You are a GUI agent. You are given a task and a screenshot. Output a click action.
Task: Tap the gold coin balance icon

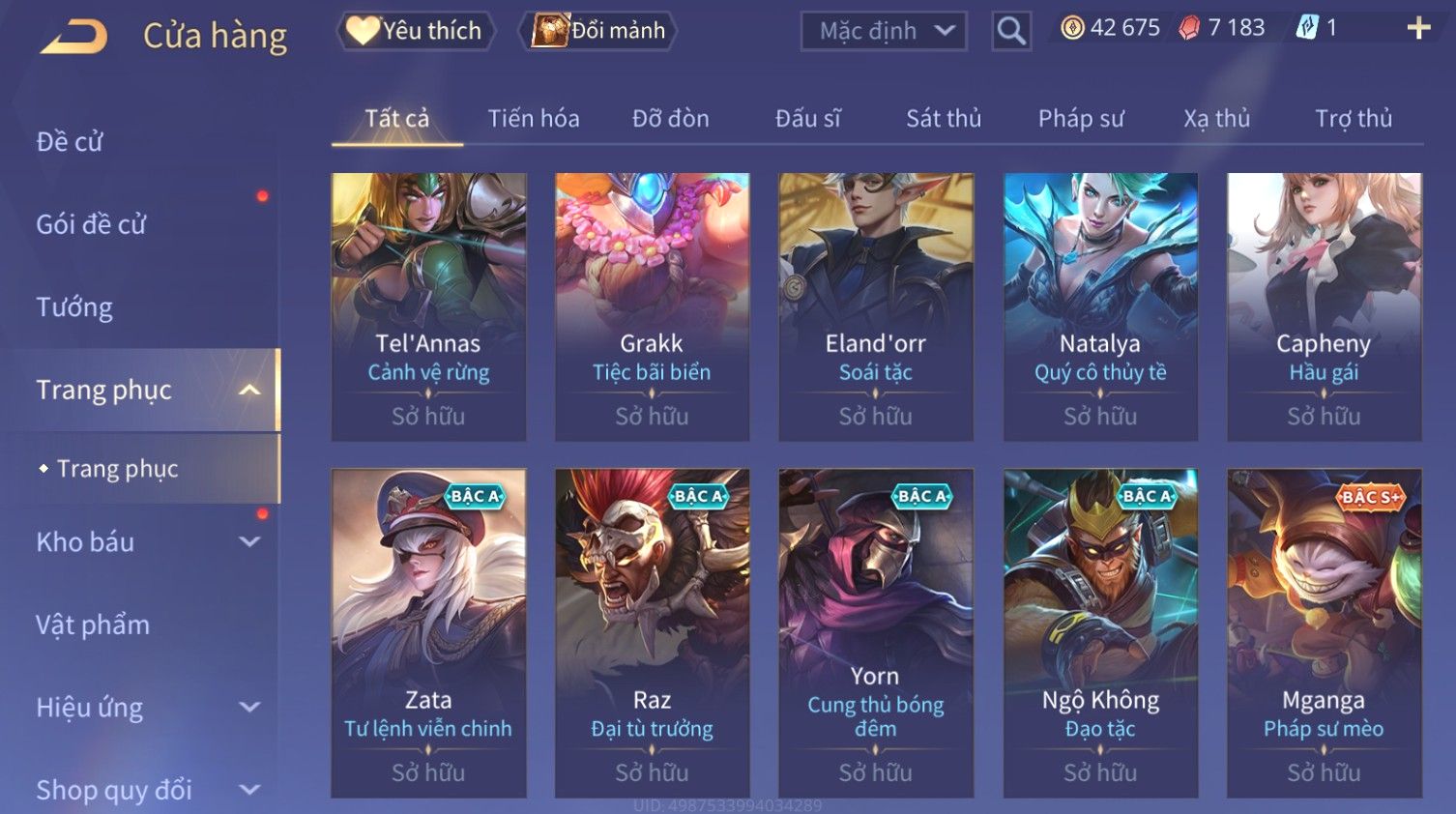click(x=1072, y=28)
